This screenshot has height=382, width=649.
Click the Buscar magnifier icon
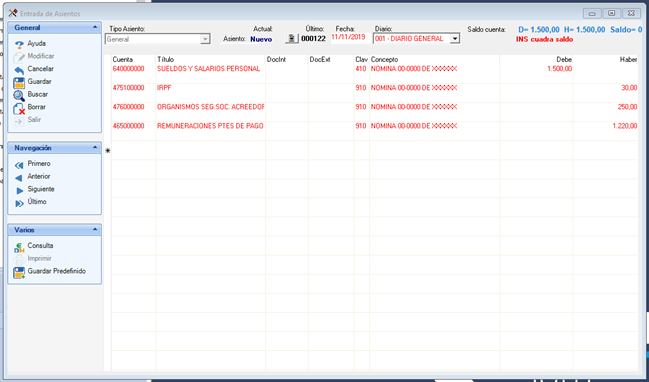19,95
